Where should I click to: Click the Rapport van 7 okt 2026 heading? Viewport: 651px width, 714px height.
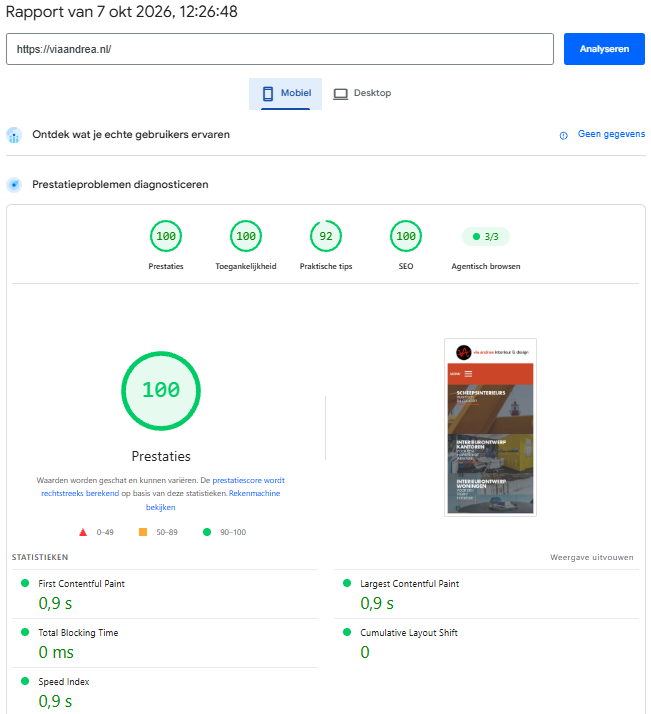point(122,11)
